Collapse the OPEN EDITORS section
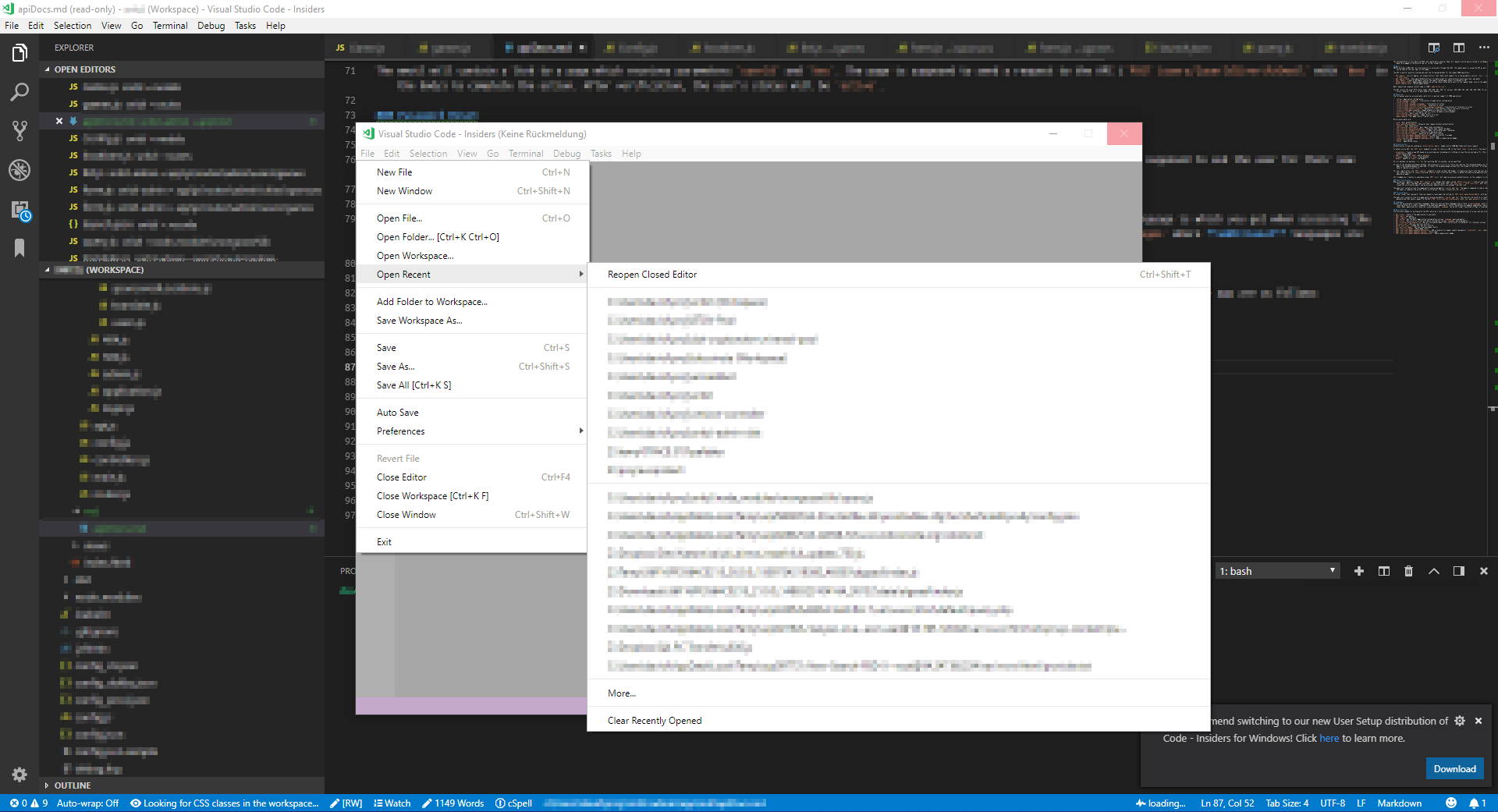Viewport: 1498px width, 812px height. point(182,69)
